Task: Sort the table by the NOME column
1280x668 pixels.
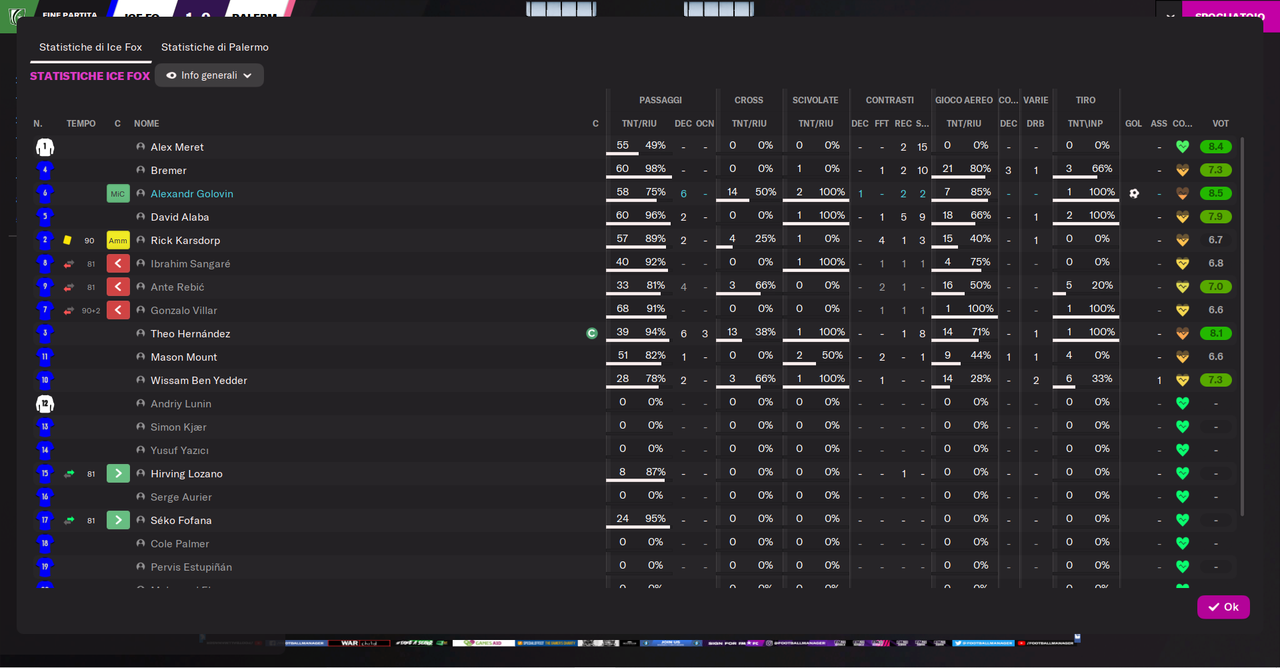Action: tap(147, 124)
